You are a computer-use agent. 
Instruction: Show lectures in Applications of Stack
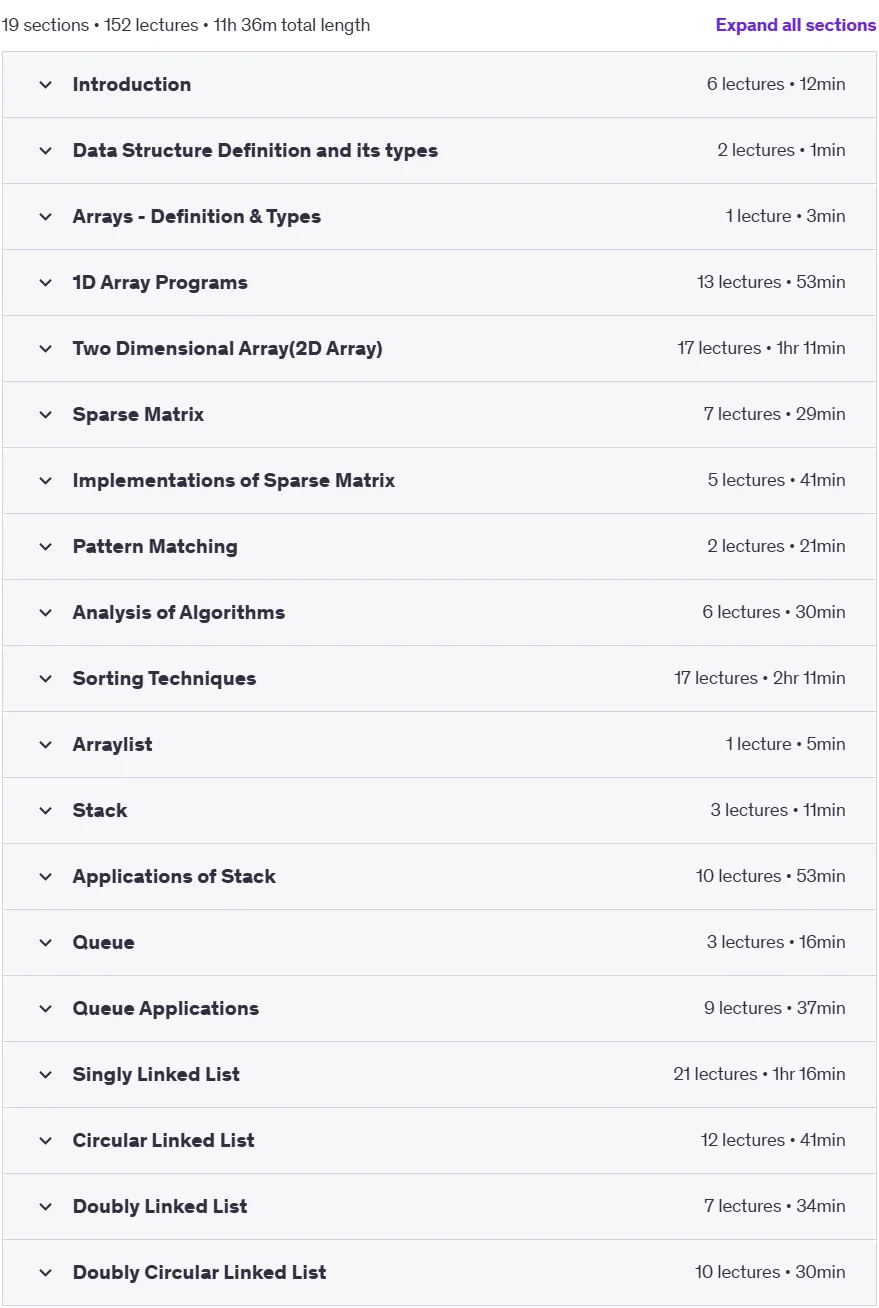pyautogui.click(x=439, y=877)
